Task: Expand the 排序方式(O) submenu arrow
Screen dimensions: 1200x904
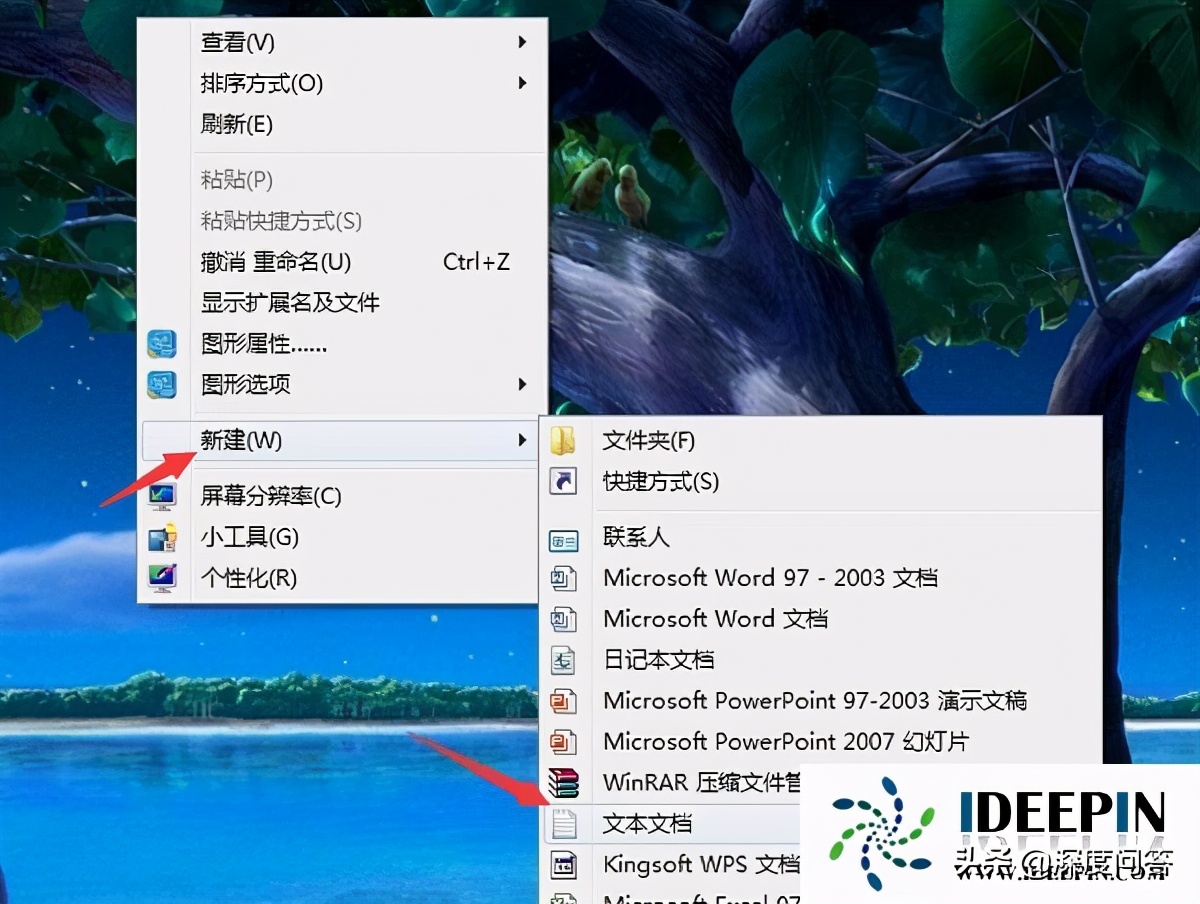Action: [x=521, y=84]
